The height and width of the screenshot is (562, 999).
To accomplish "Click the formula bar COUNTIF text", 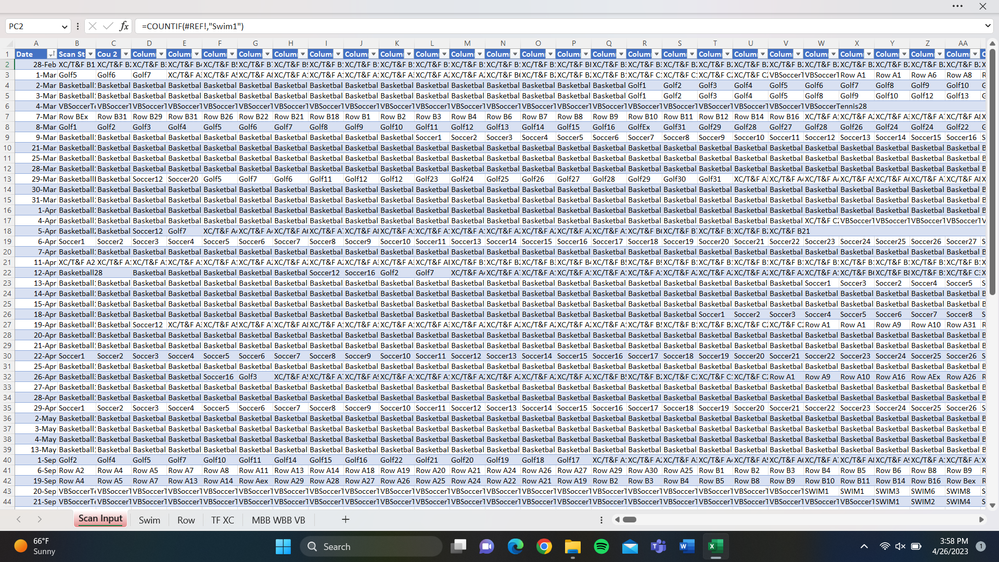I will pyautogui.click(x=193, y=26).
